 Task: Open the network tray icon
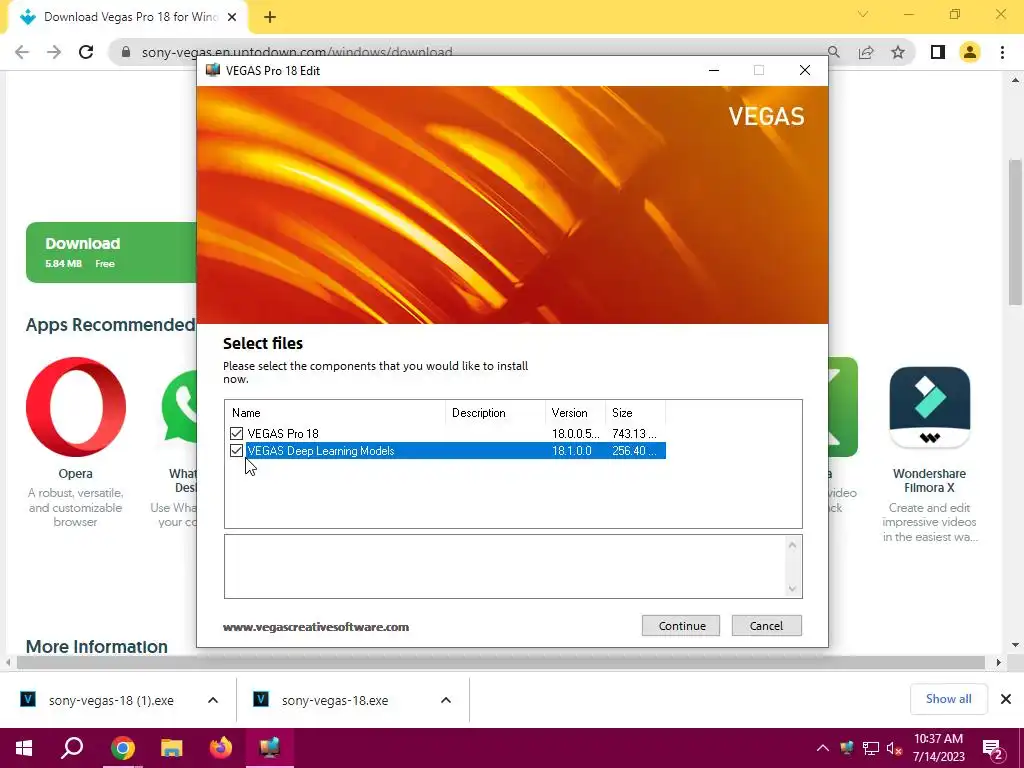click(x=871, y=748)
